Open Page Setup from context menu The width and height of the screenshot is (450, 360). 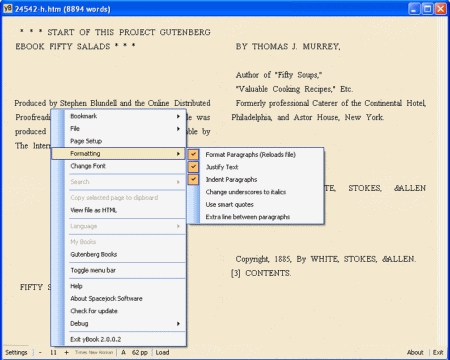pyautogui.click(x=118, y=141)
